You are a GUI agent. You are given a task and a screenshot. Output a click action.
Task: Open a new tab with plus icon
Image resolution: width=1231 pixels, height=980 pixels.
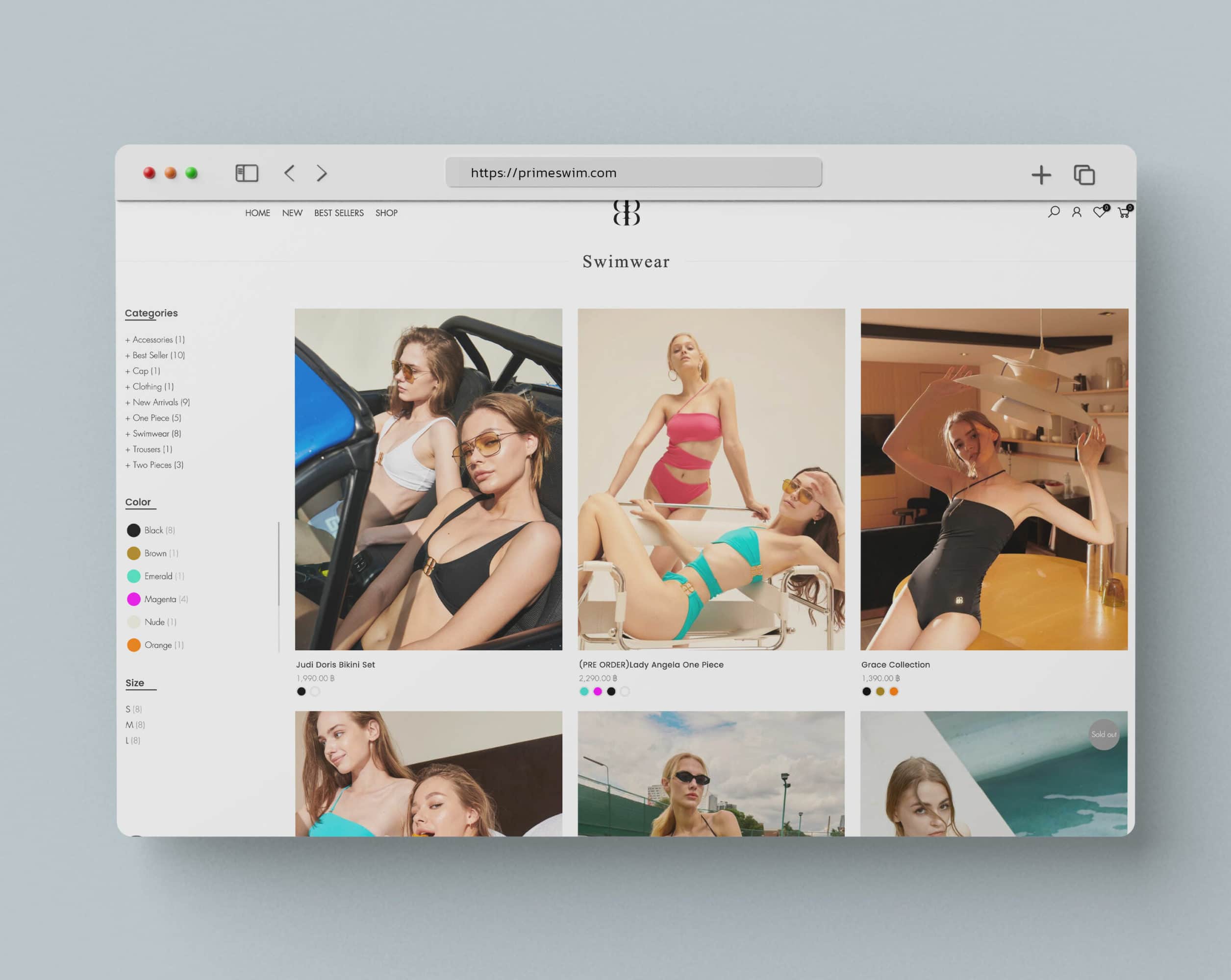click(1041, 174)
